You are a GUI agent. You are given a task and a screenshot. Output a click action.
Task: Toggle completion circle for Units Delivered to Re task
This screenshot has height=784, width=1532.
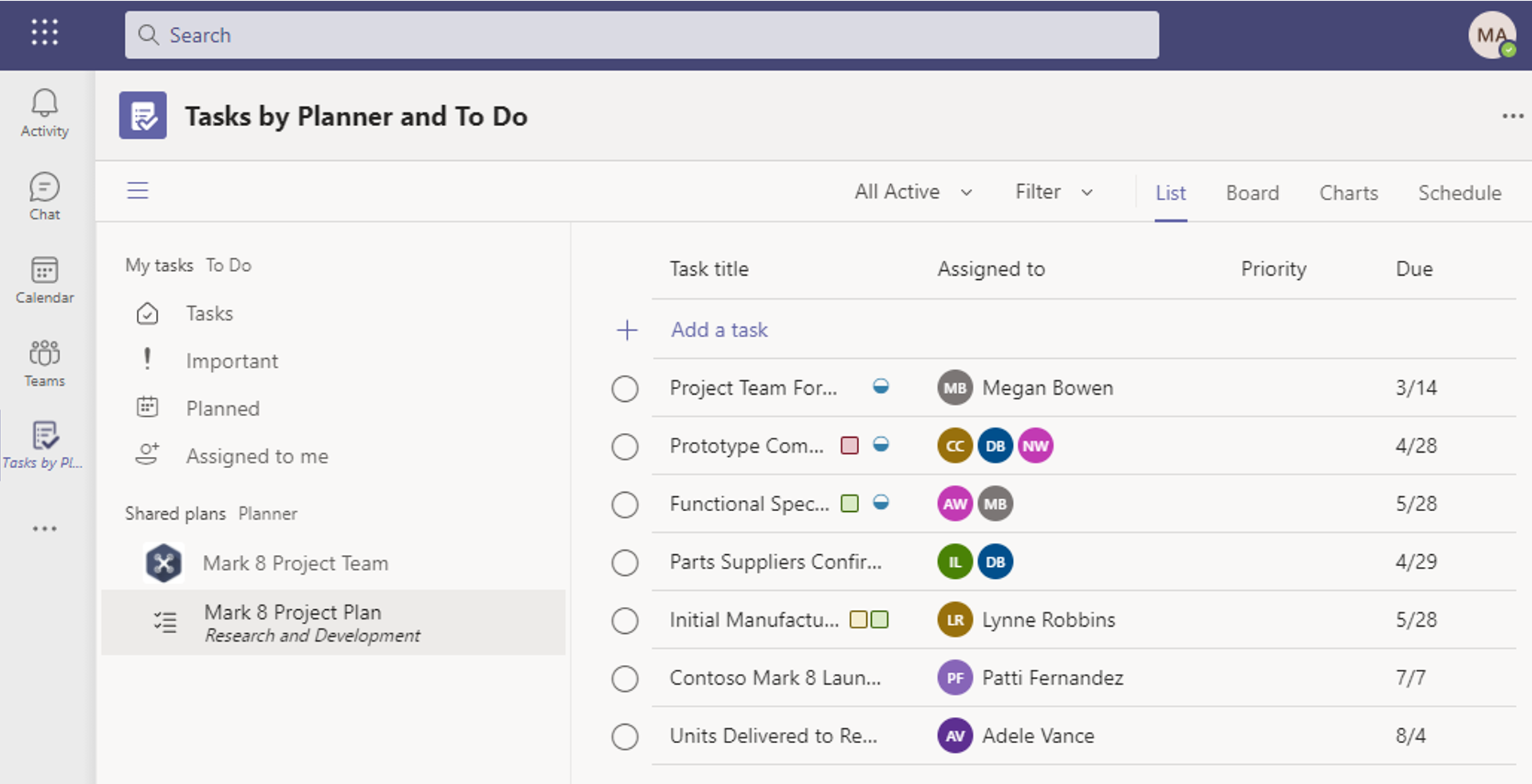625,733
